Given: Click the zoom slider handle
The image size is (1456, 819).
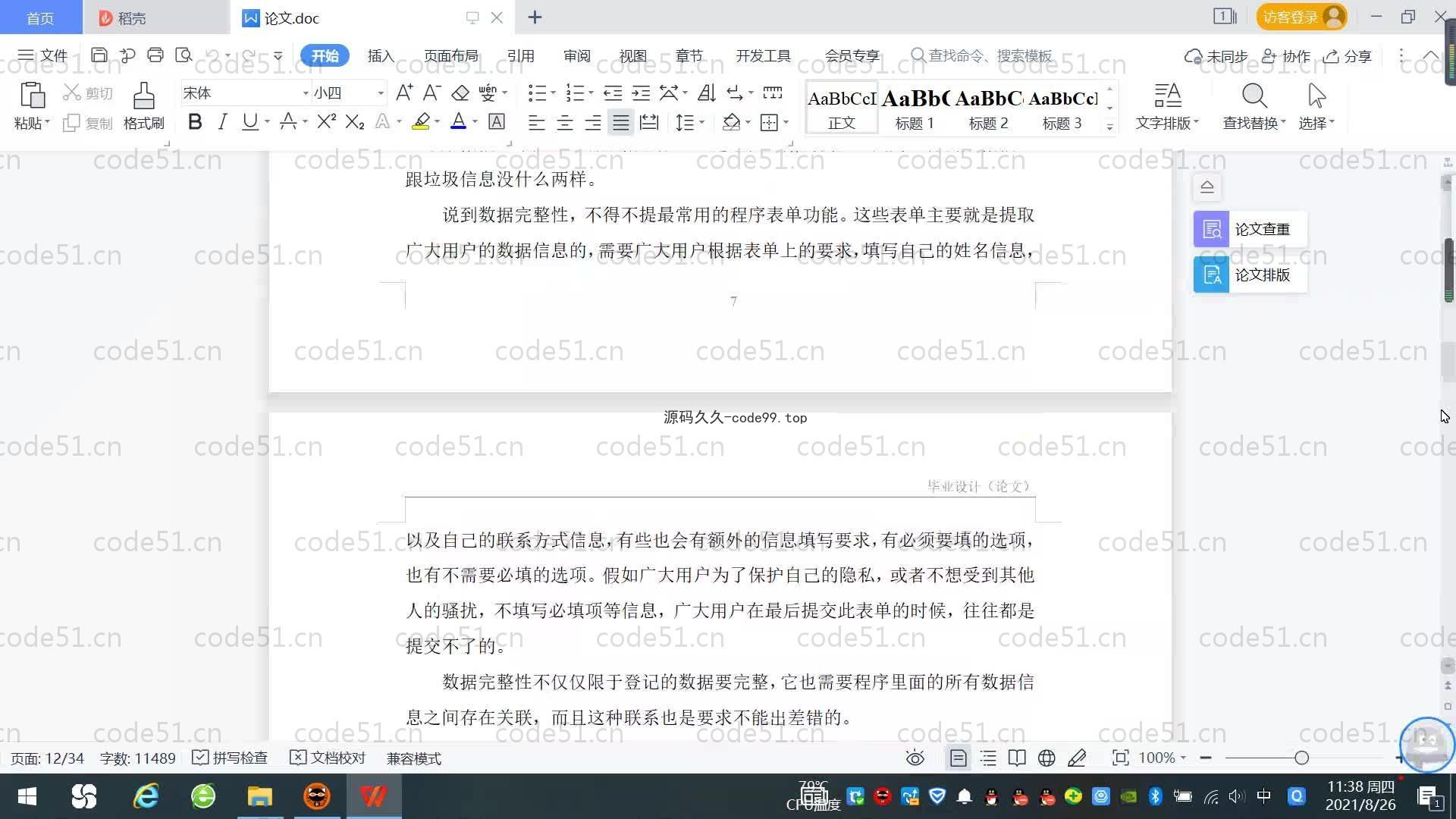Looking at the screenshot, I should pos(1302,758).
